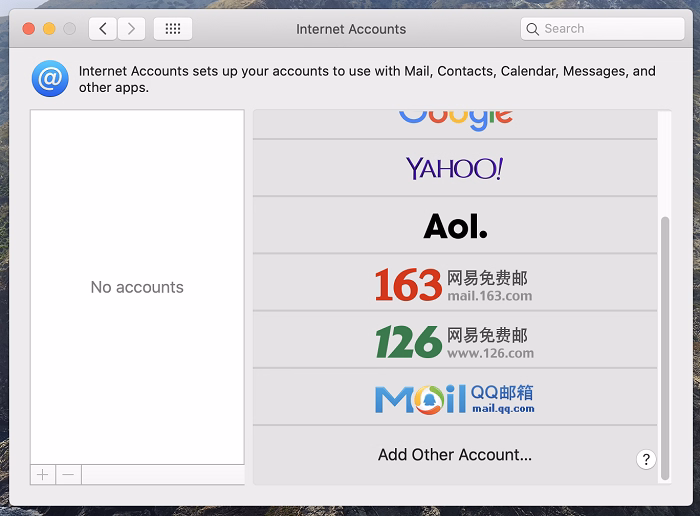Click Add Other Account...
700x516 pixels.
point(455,454)
